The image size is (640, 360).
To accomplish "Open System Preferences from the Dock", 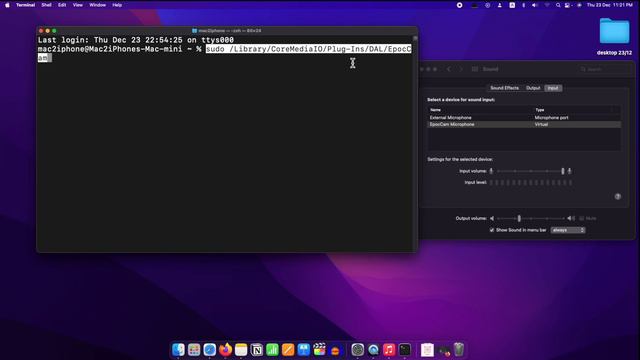I will (358, 350).
